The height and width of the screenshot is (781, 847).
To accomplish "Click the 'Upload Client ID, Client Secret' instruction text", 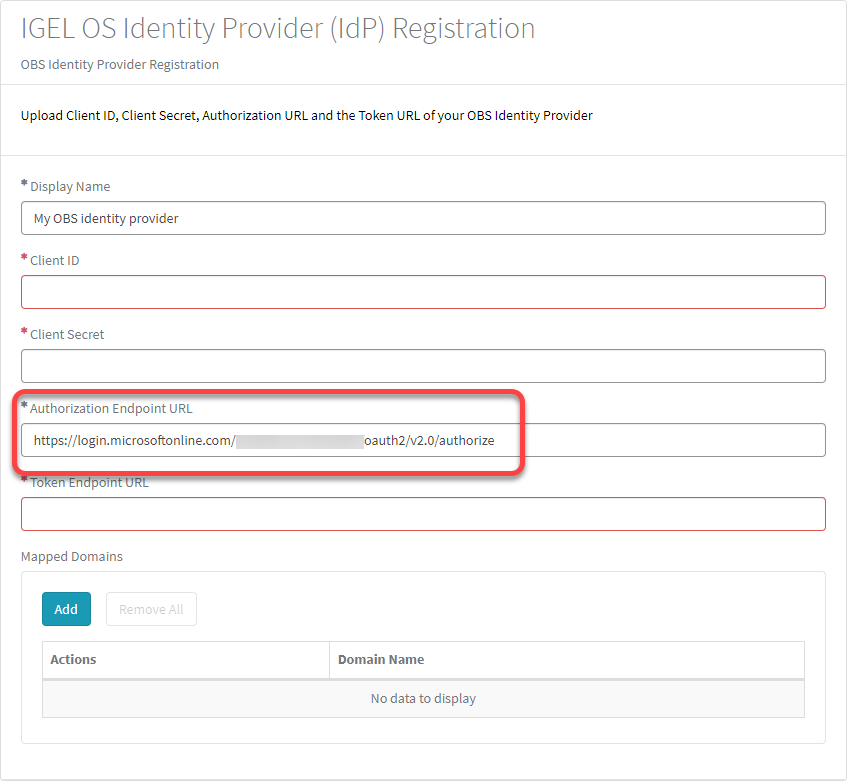I will tap(306, 116).
